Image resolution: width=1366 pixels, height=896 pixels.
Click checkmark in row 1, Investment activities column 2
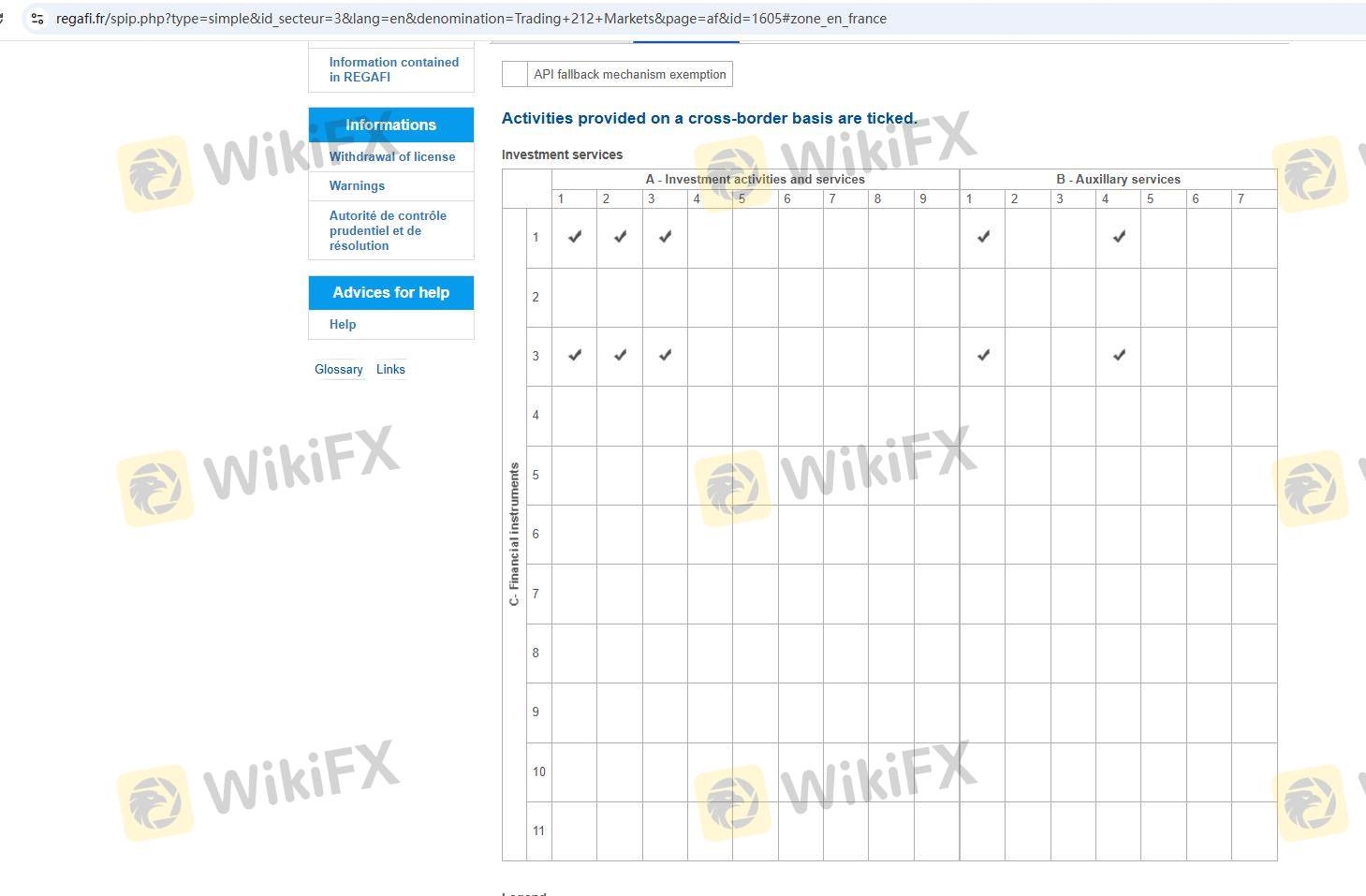(620, 237)
